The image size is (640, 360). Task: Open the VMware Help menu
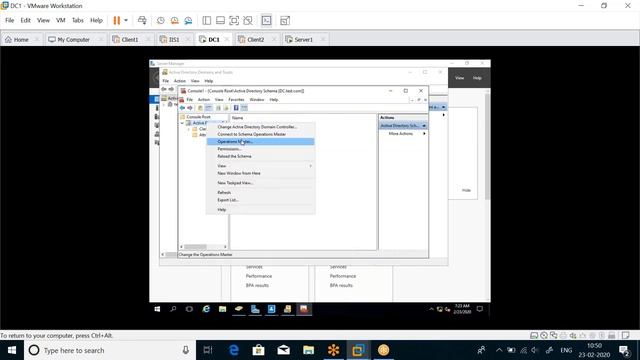coord(96,20)
